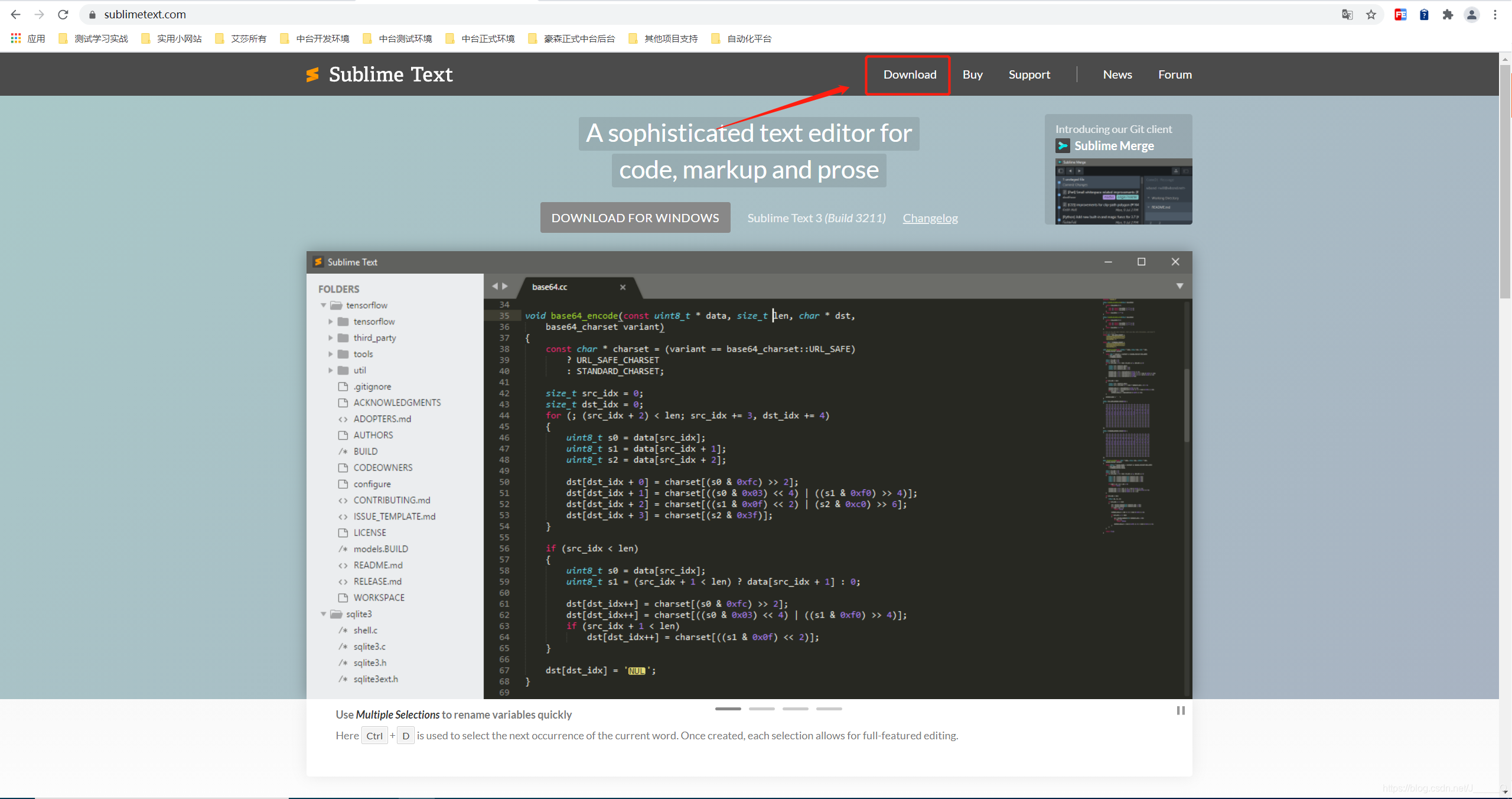Open sqlite3.c file in sidebar
The height and width of the screenshot is (799, 1512).
point(369,647)
